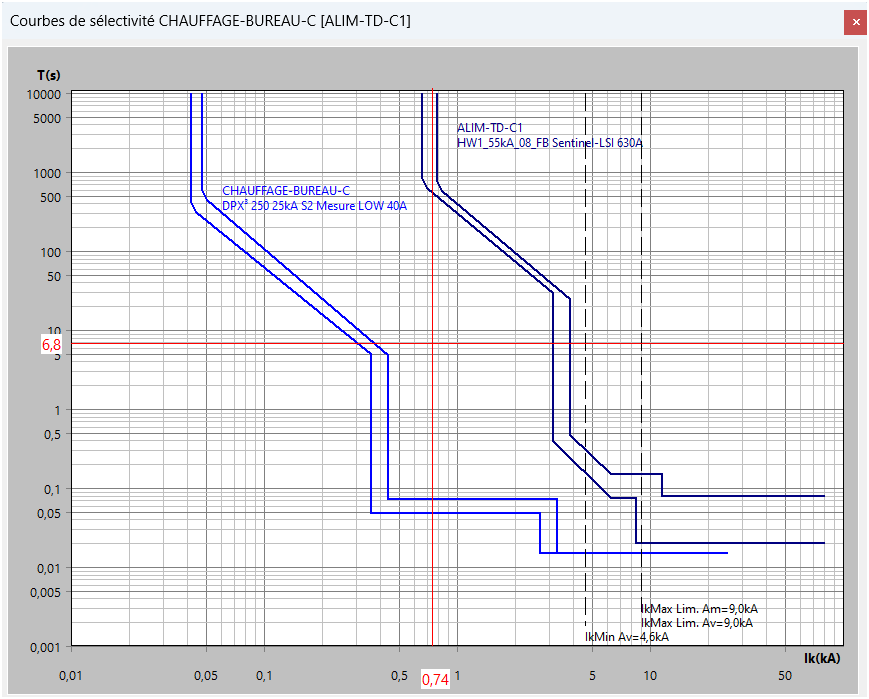
Task: Close the Courbes de sélectivité window
Action: pos(853,21)
